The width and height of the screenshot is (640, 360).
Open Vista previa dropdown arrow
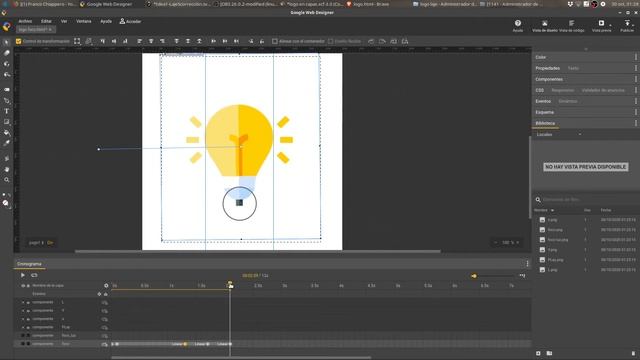click(610, 25)
